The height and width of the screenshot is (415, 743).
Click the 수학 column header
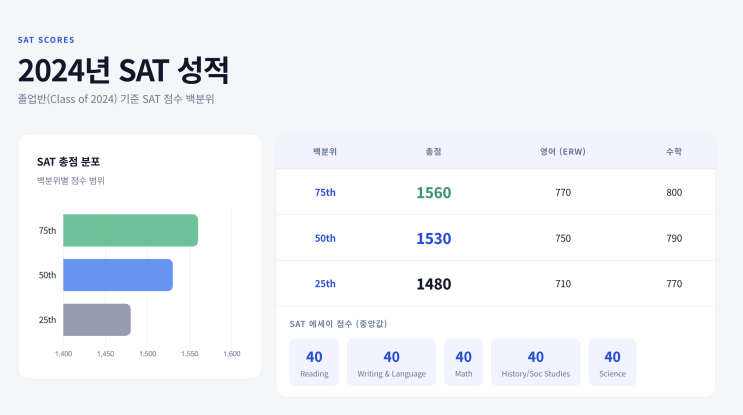674,151
